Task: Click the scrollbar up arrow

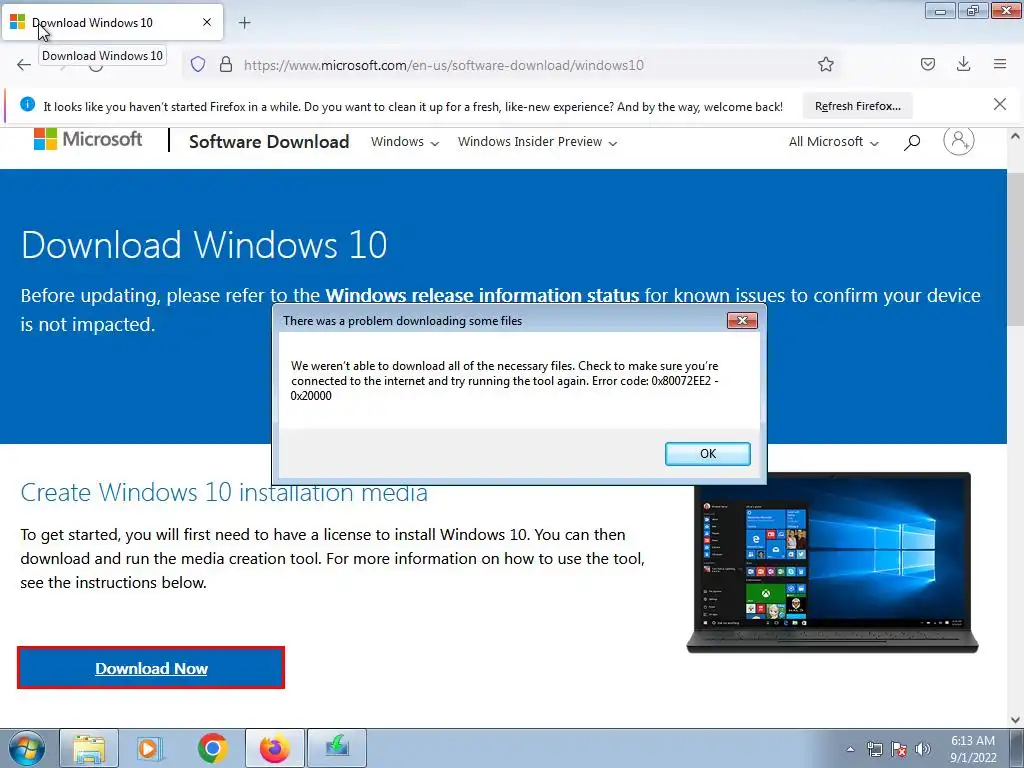Action: point(1015,136)
